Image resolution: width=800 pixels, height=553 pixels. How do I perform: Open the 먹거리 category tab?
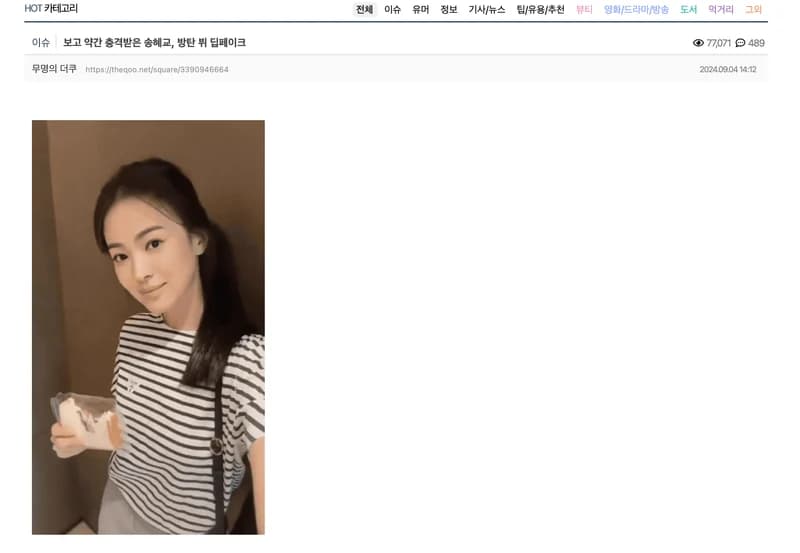pos(720,9)
